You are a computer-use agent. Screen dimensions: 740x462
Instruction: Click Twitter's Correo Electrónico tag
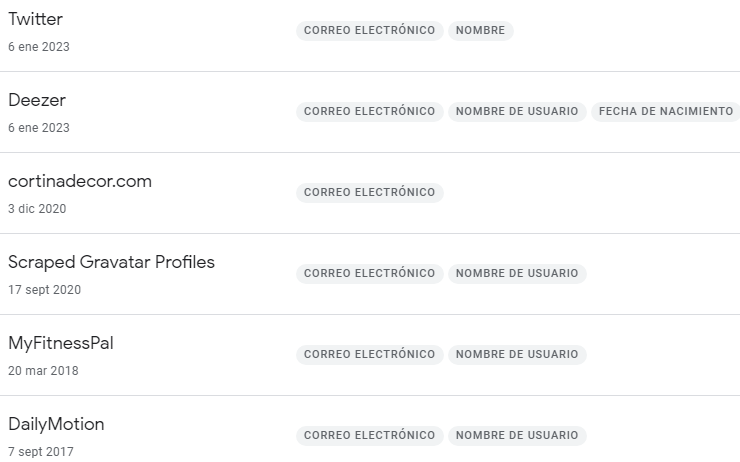[369, 31]
